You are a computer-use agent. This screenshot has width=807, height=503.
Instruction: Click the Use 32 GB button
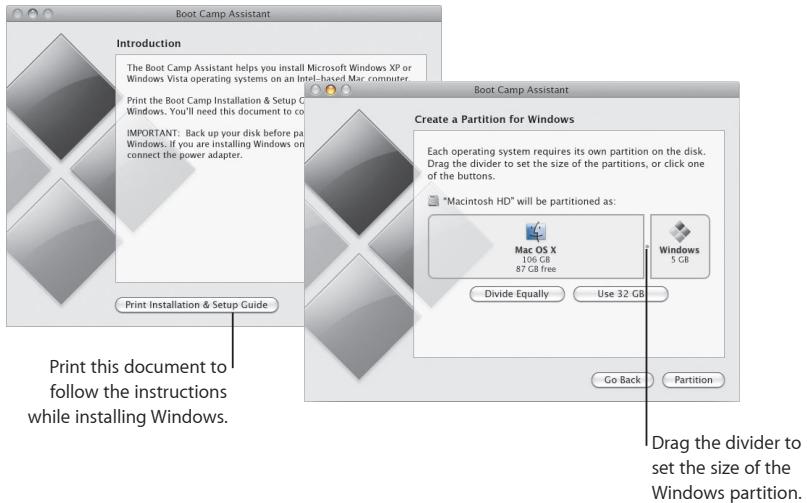click(621, 294)
